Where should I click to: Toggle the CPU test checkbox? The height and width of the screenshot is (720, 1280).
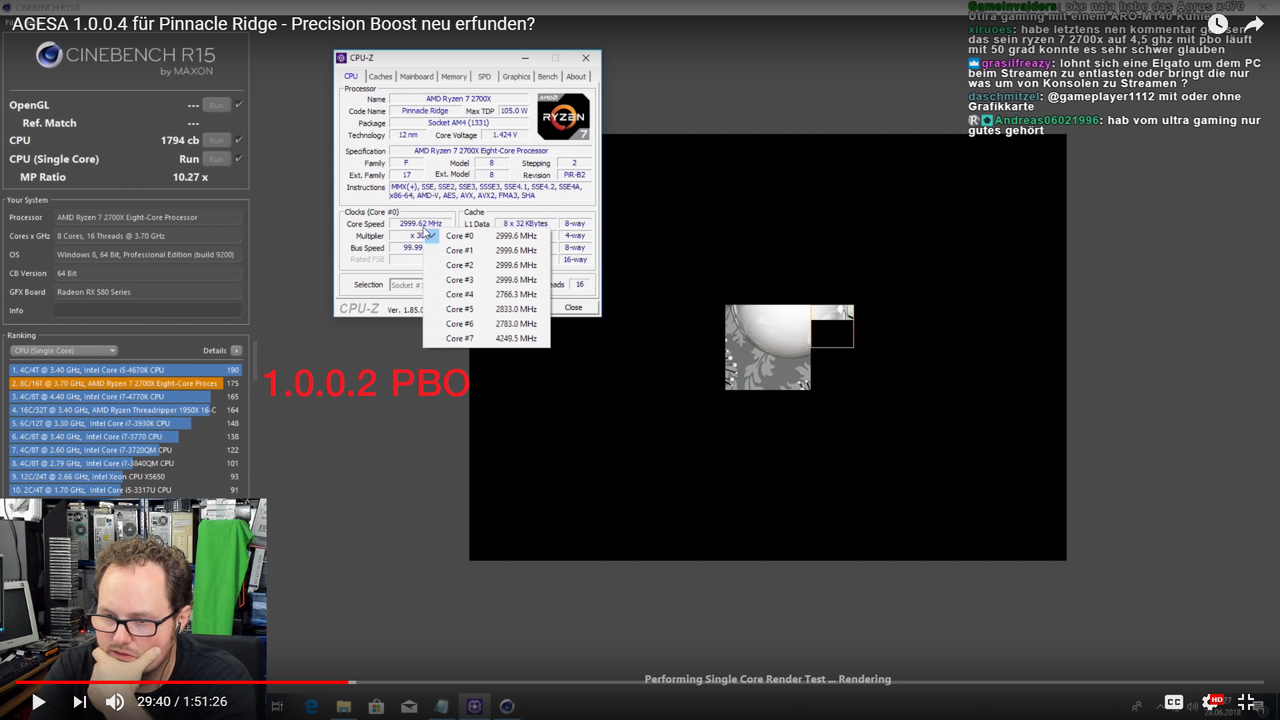(239, 141)
